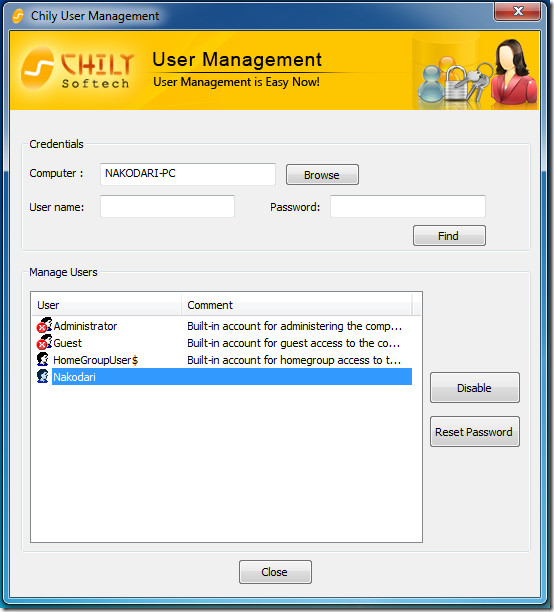Reset password for selected user
Screen dimensions: 554x612
(474, 432)
